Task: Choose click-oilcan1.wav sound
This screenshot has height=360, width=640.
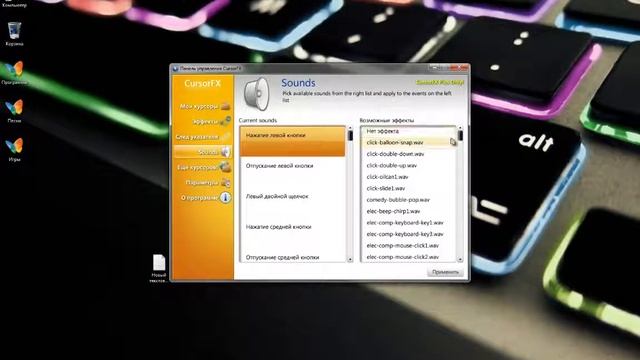Action: [408, 177]
